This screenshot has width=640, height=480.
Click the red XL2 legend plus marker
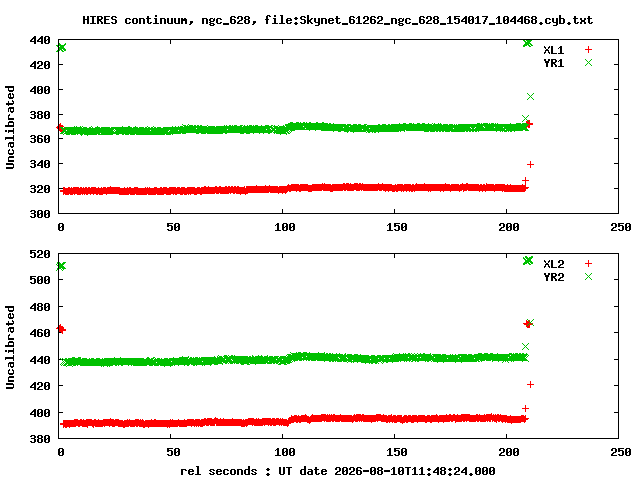[x=588, y=264]
